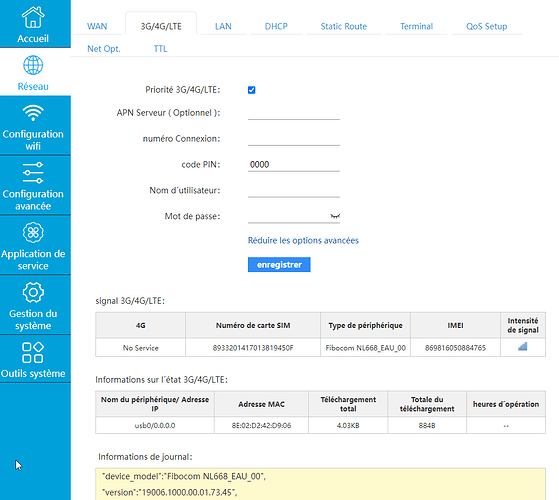Open the Accueil home icon
The width and height of the screenshot is (559, 500).
(33, 17)
